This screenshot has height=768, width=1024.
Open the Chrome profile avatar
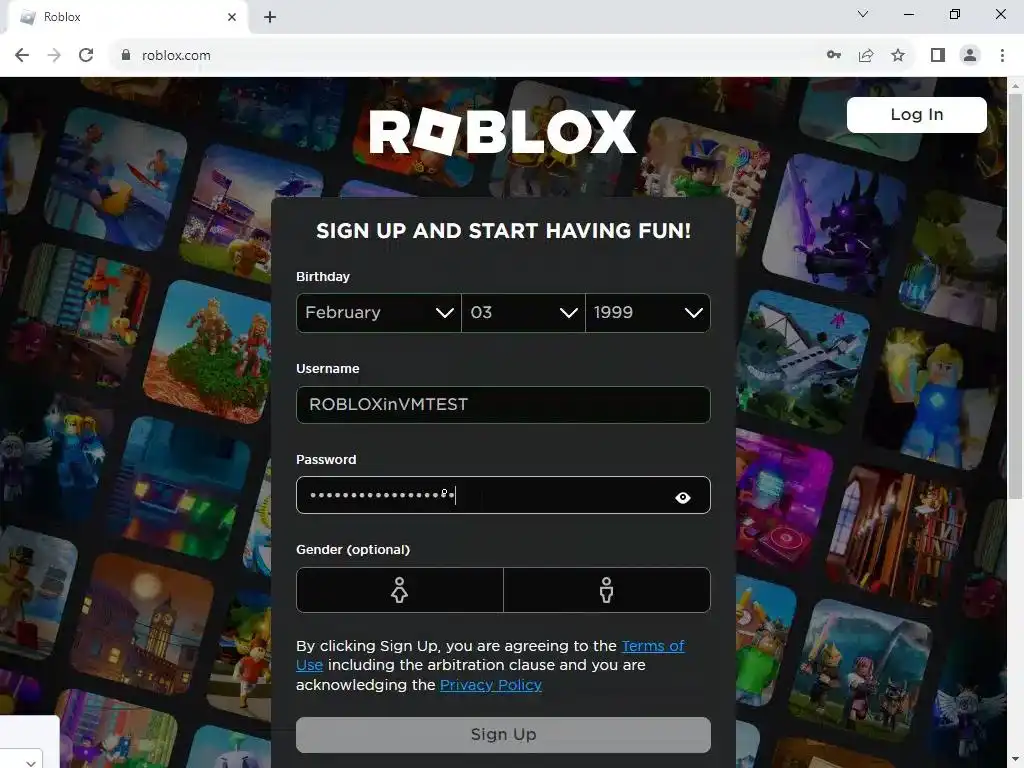coord(970,56)
